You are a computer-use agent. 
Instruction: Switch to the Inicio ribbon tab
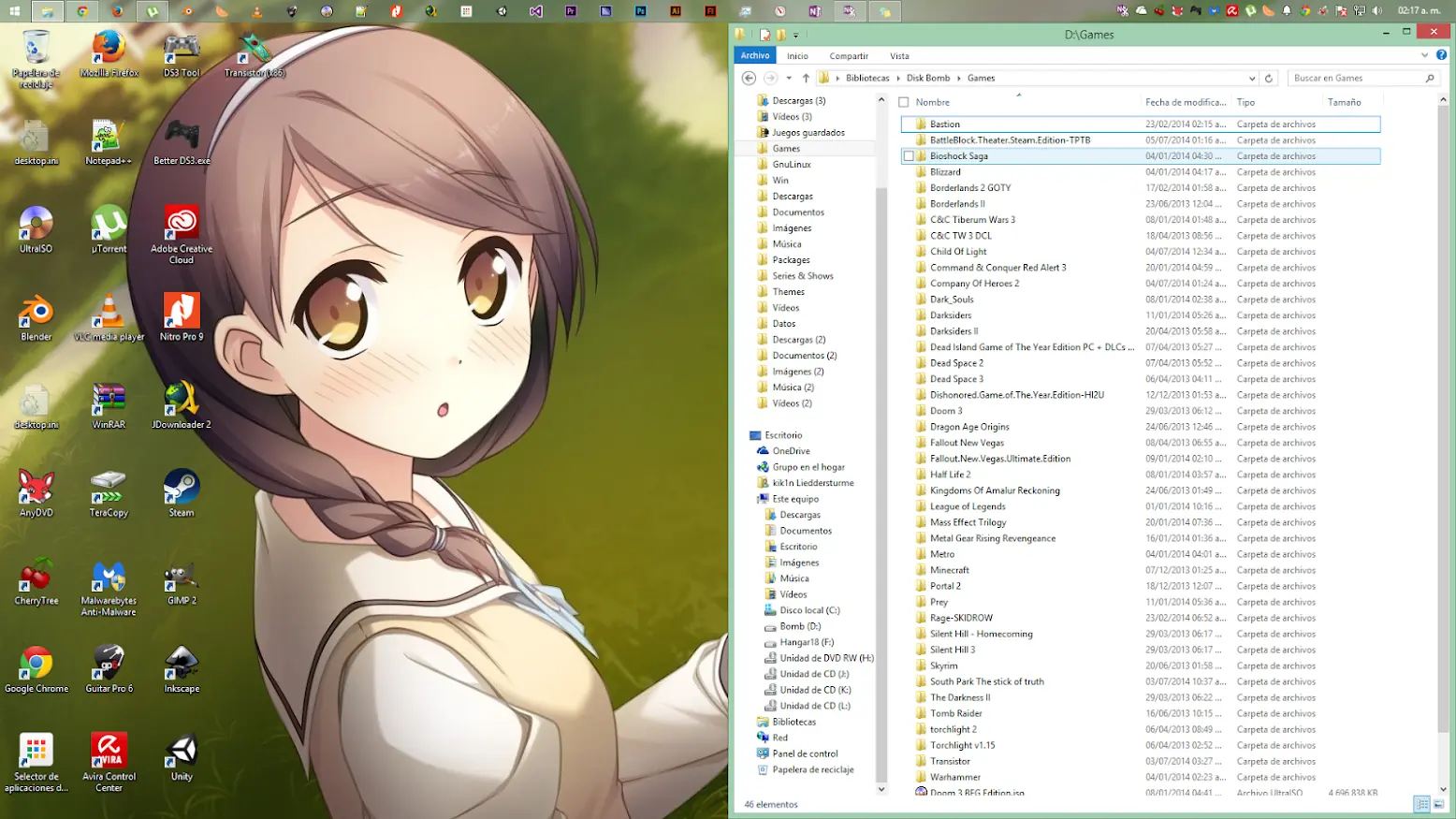click(797, 56)
